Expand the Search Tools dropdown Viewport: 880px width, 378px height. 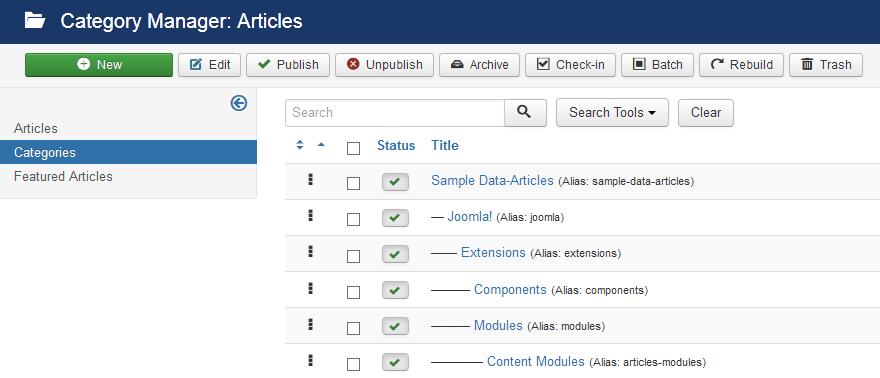point(612,113)
